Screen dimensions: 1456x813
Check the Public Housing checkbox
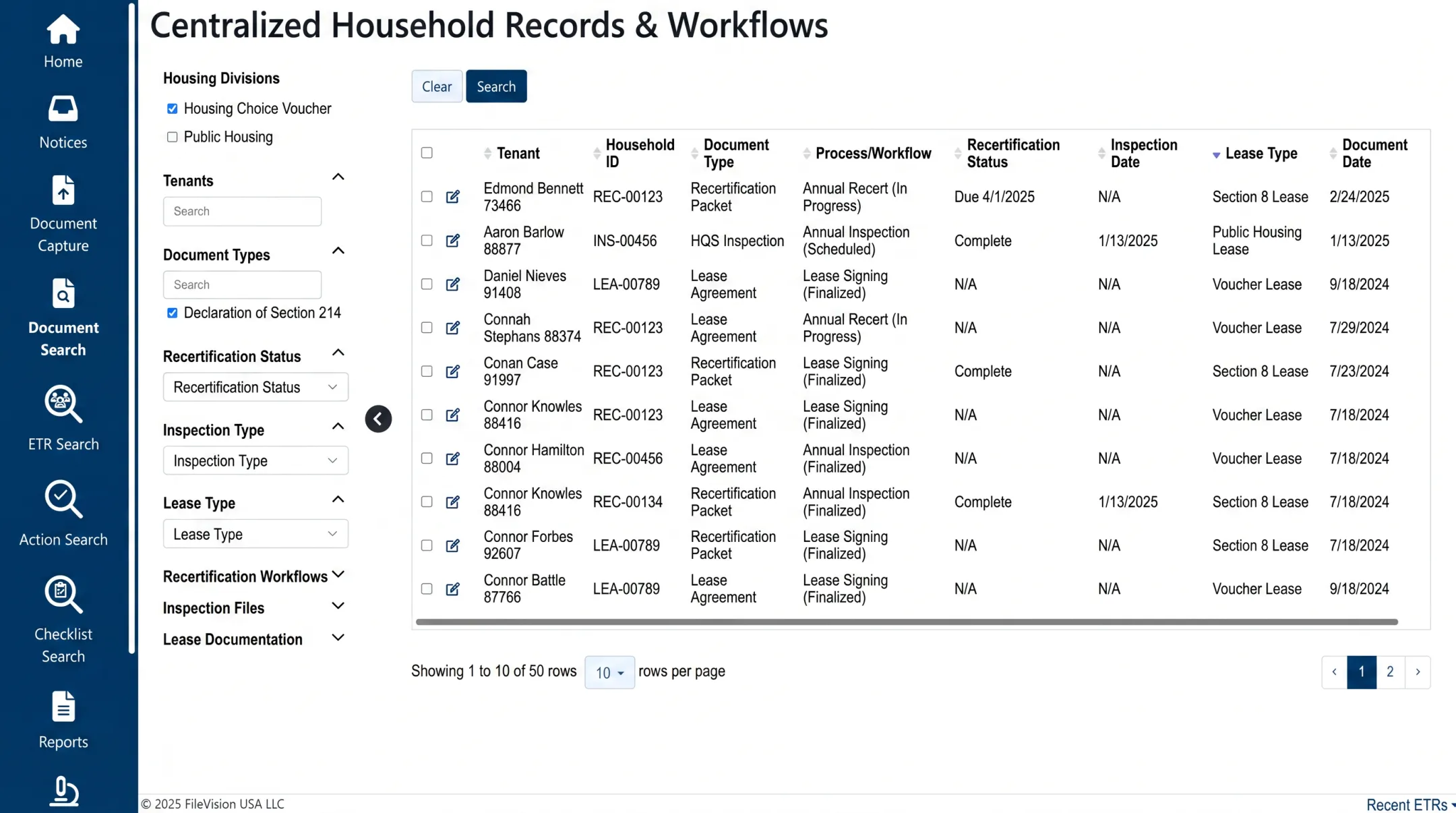(x=173, y=137)
